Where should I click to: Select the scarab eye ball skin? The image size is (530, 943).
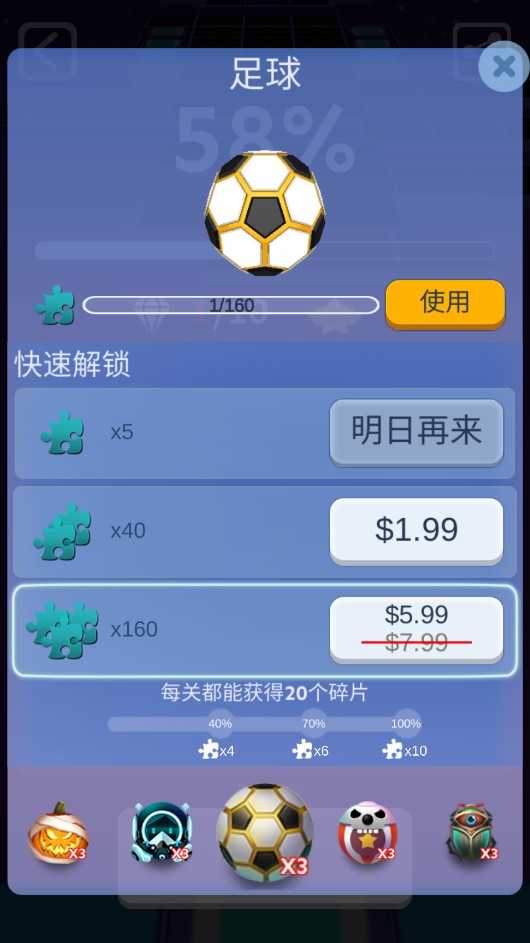click(x=472, y=833)
